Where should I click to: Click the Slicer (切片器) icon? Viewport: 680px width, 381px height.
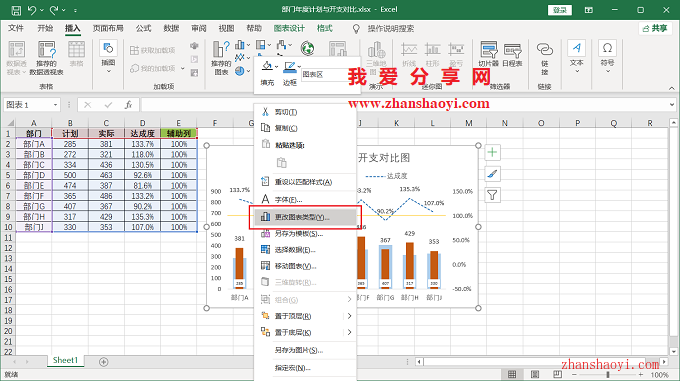(x=488, y=55)
